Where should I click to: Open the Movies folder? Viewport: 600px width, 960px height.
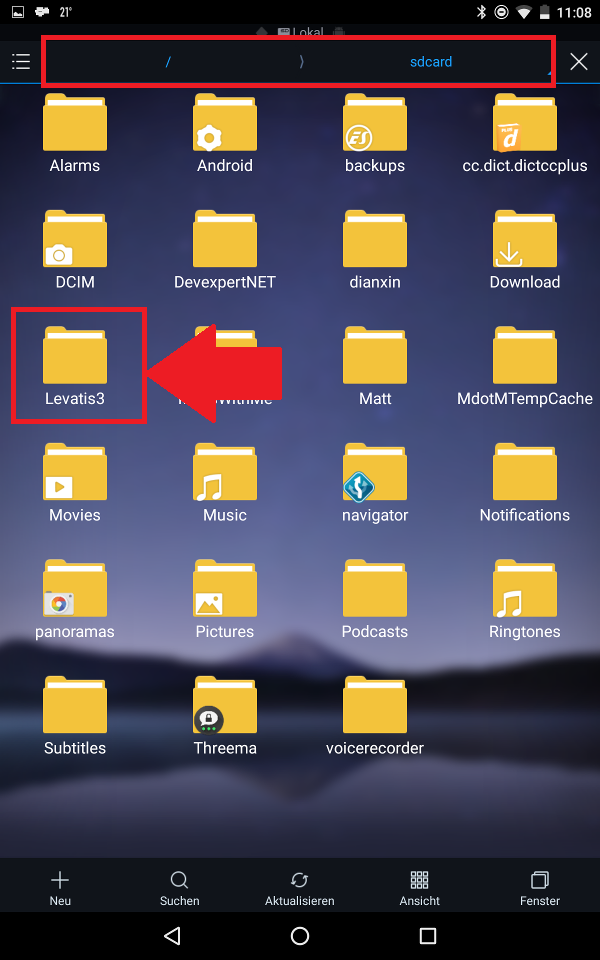tap(75, 483)
